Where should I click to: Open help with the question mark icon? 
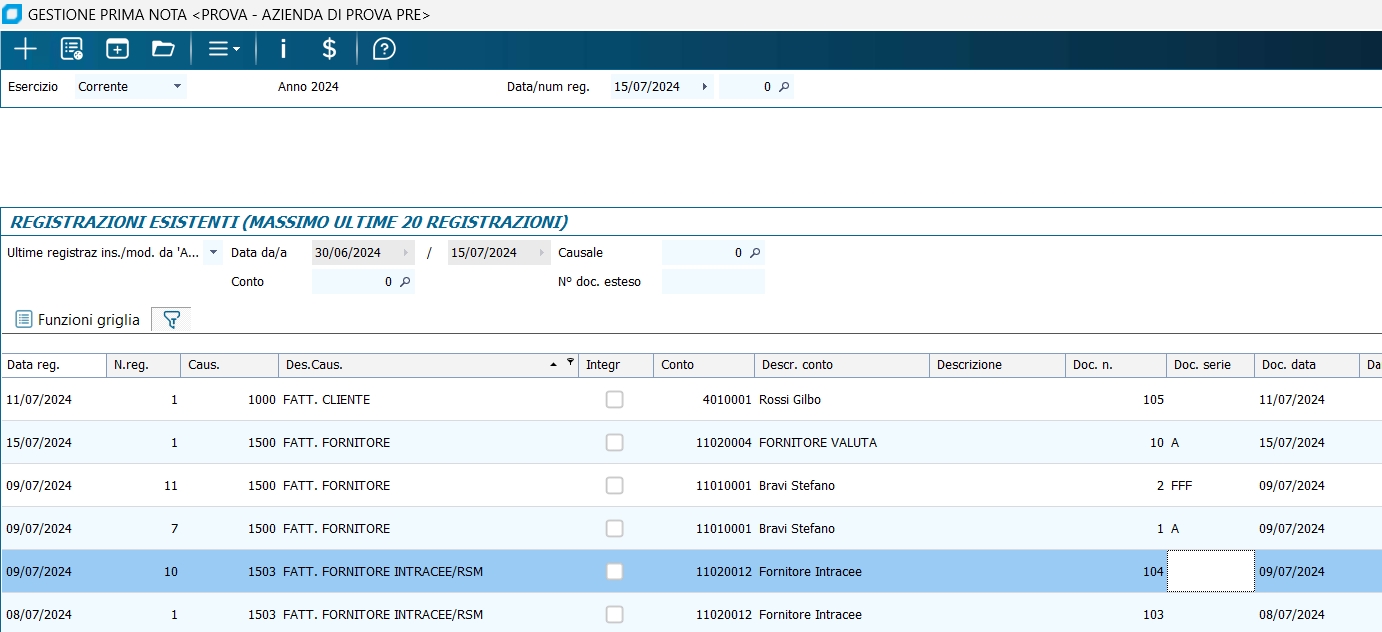[x=384, y=49]
